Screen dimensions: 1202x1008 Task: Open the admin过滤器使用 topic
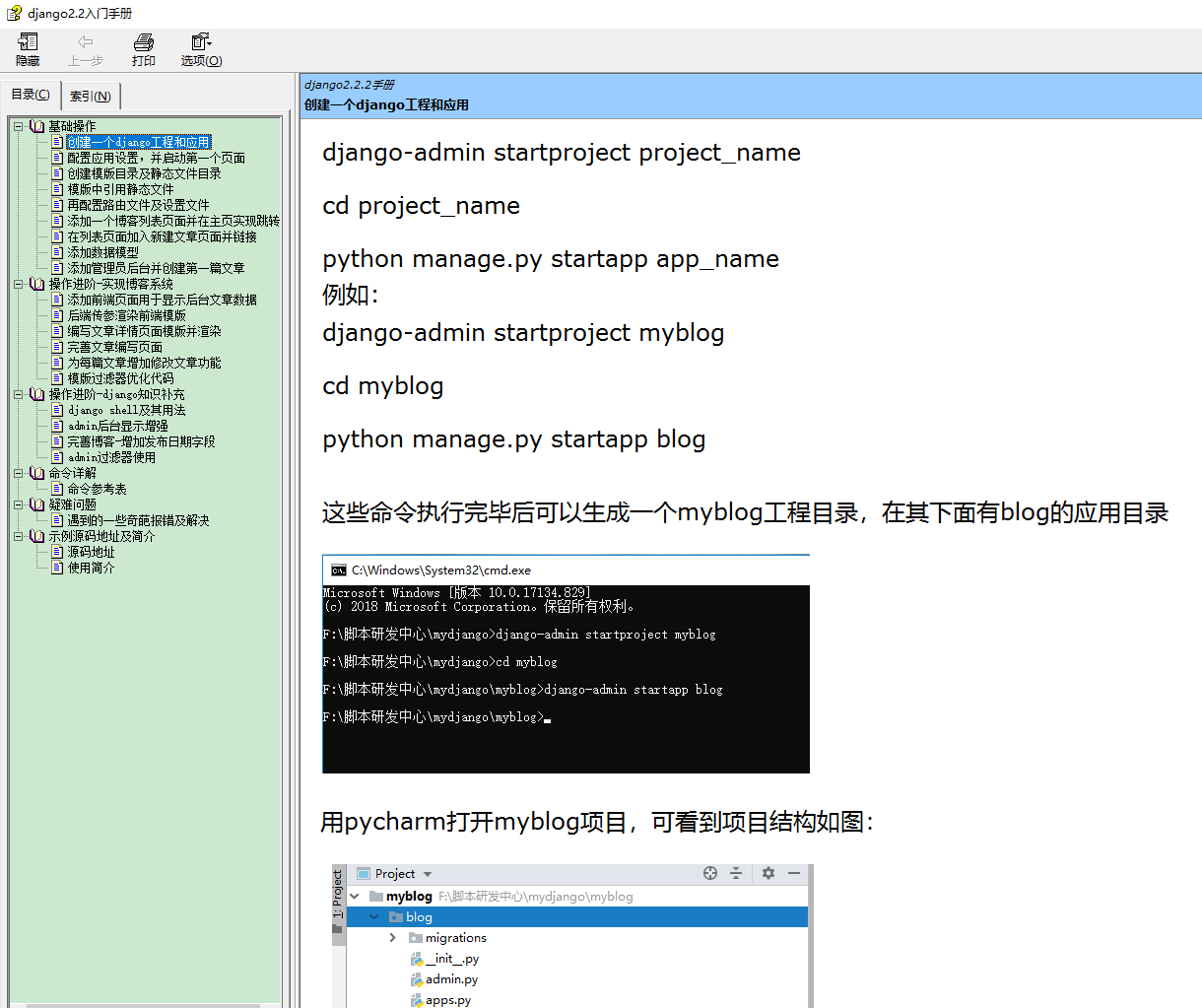(x=109, y=456)
